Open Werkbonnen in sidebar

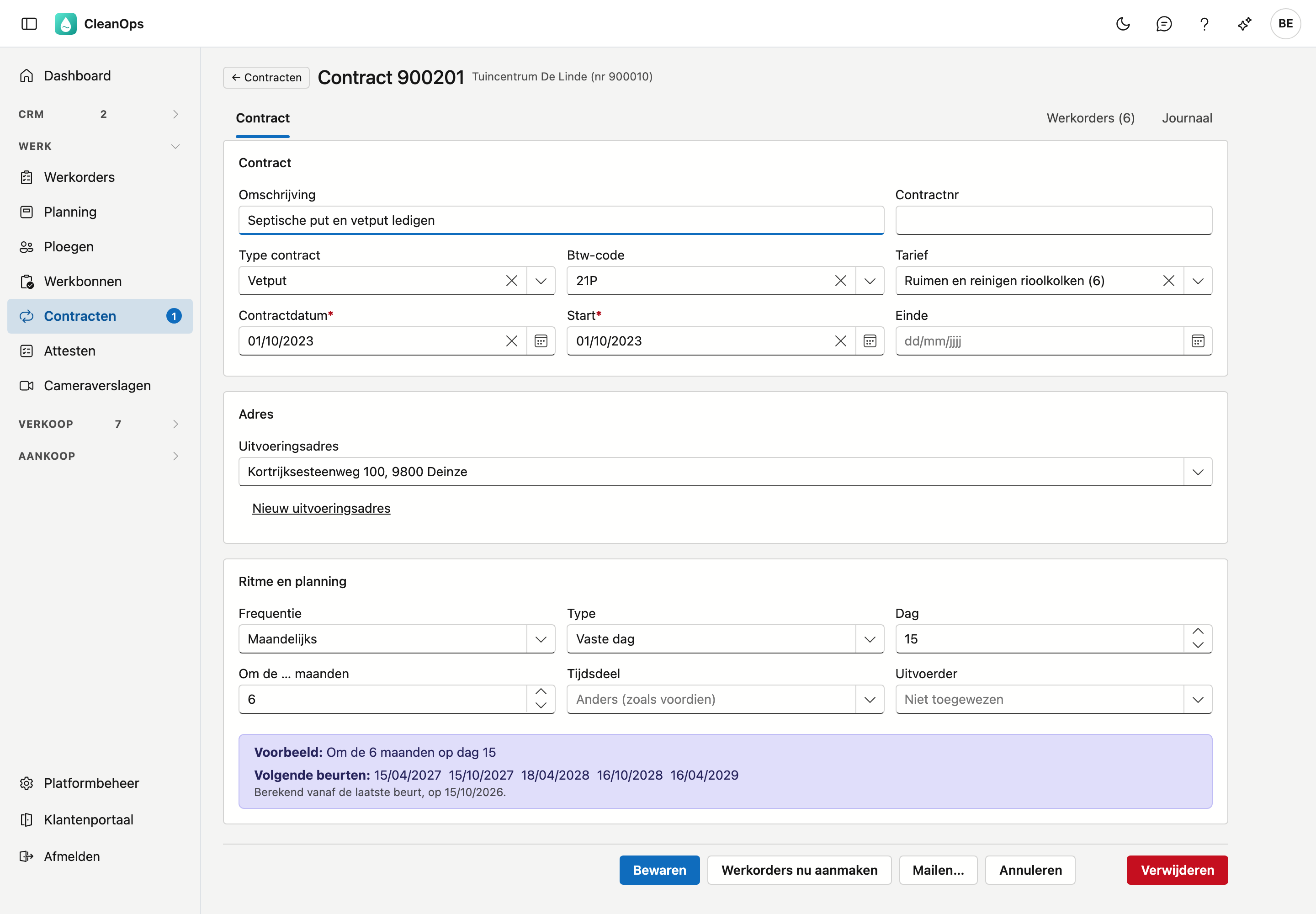[100, 281]
